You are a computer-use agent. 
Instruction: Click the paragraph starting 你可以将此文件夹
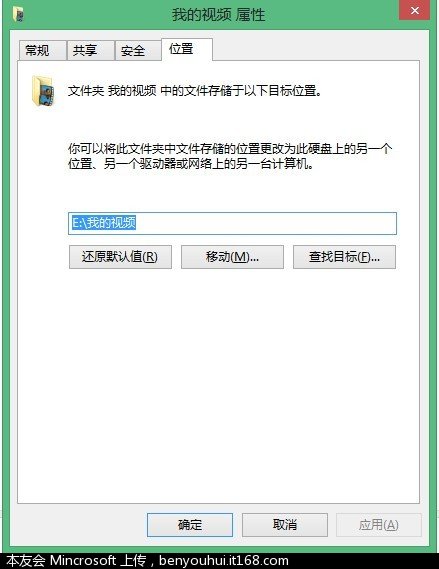click(x=230, y=156)
